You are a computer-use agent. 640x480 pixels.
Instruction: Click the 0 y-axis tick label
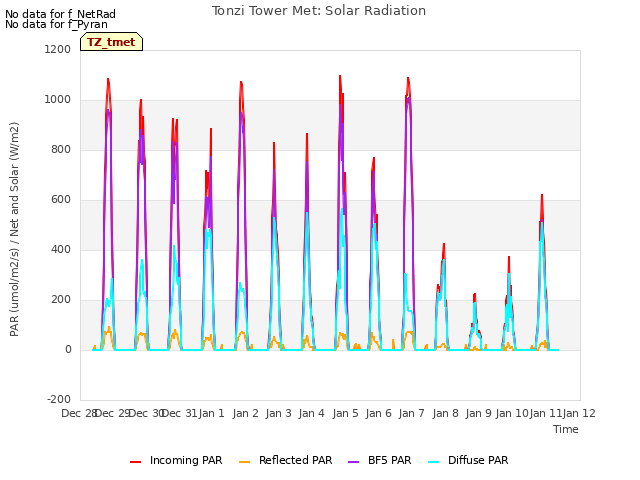(68, 349)
